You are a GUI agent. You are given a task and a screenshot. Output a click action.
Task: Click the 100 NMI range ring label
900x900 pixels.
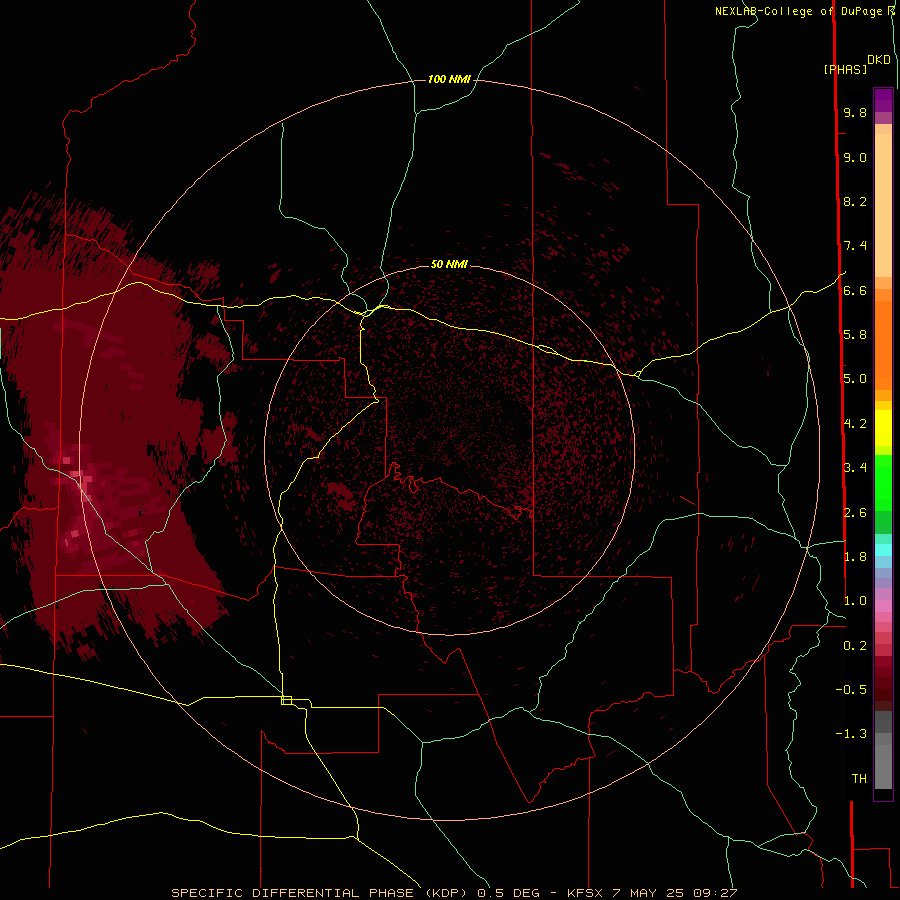(449, 79)
